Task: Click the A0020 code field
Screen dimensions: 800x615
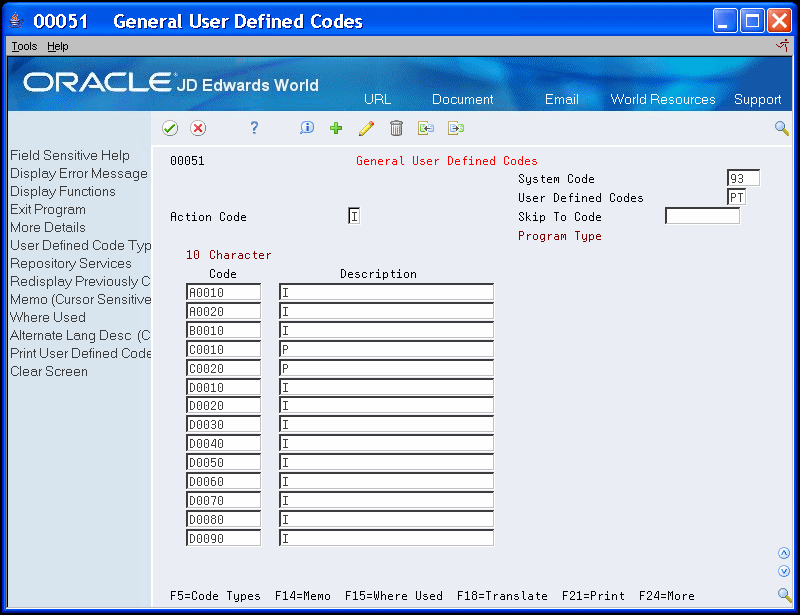Action: (x=223, y=311)
